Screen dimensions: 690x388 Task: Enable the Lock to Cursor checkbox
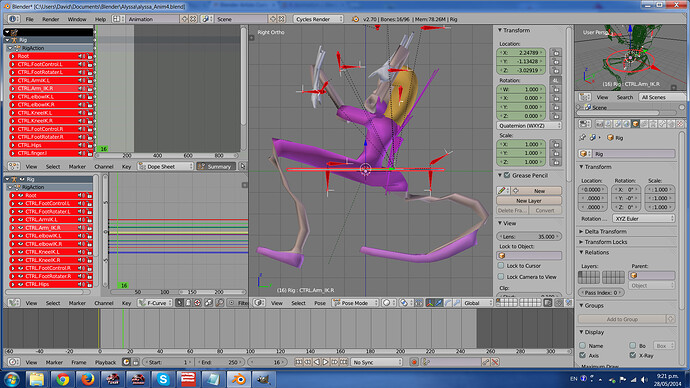501,266
